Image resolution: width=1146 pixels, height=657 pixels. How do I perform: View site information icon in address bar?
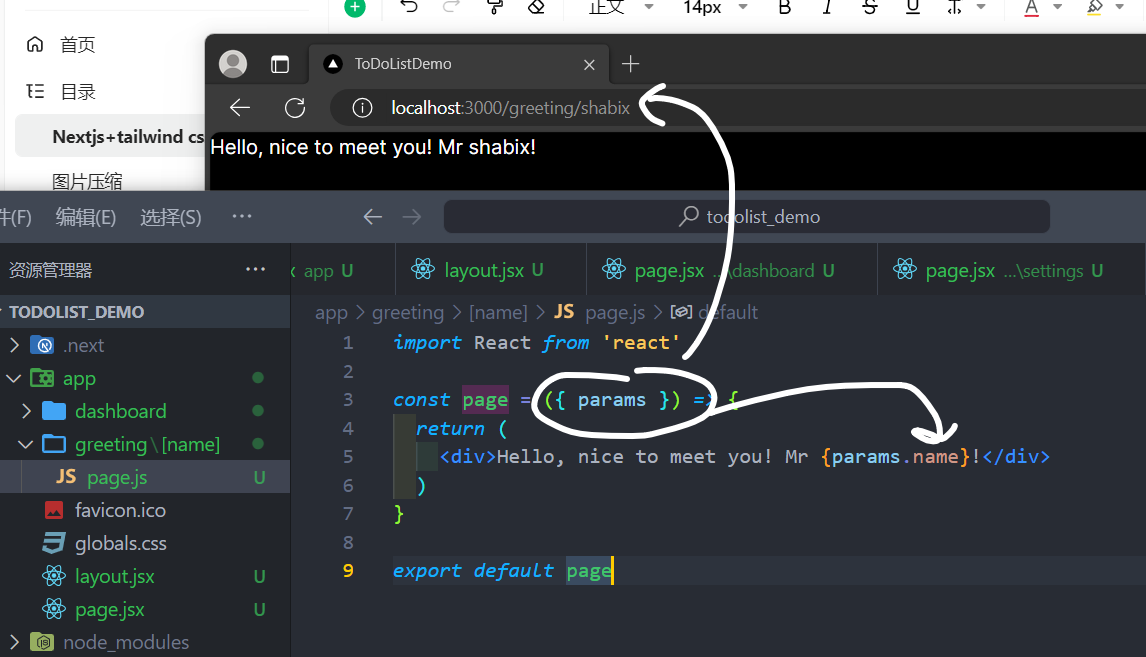tap(362, 108)
